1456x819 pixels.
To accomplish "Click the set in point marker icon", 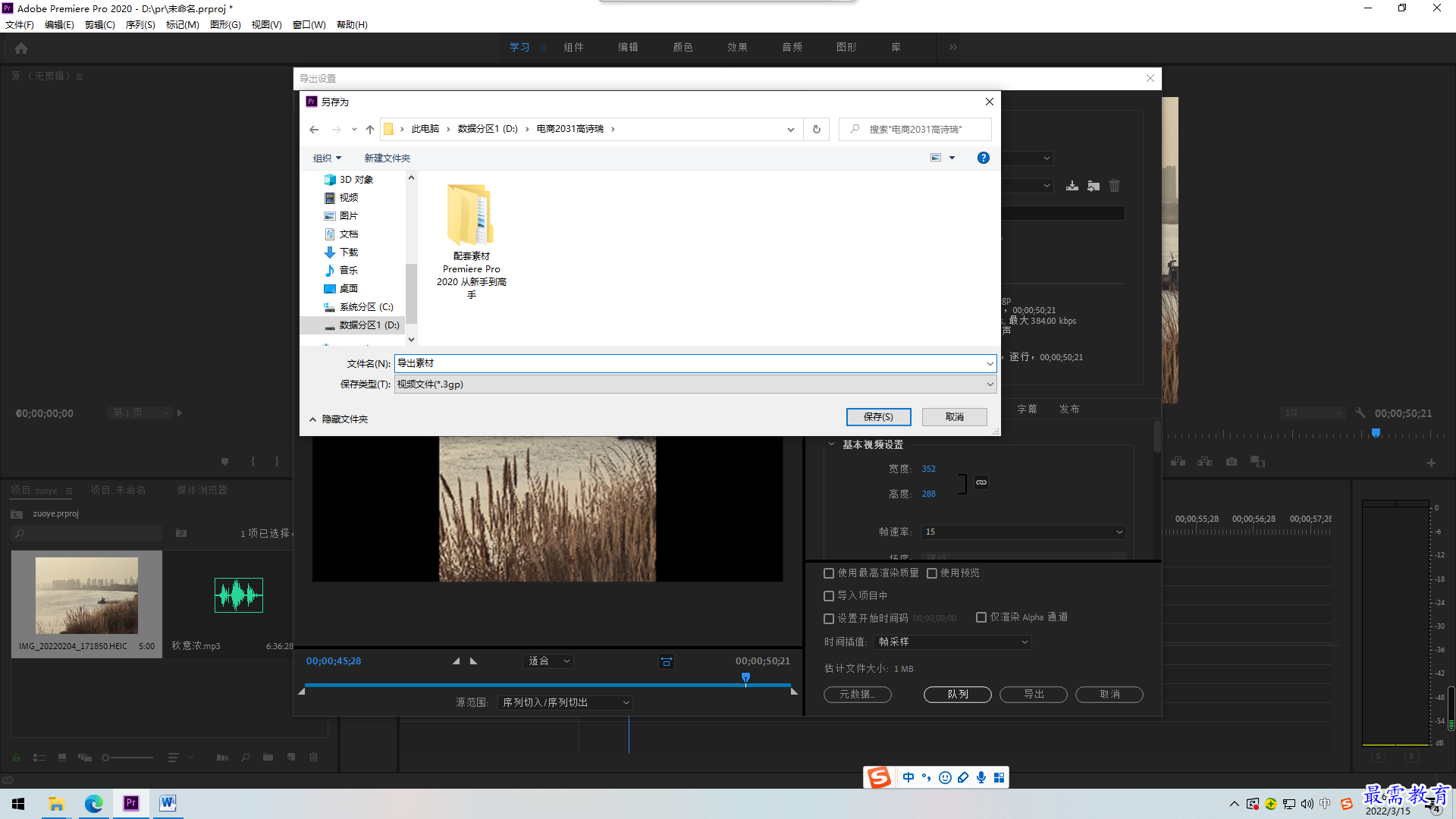I will coord(456,661).
